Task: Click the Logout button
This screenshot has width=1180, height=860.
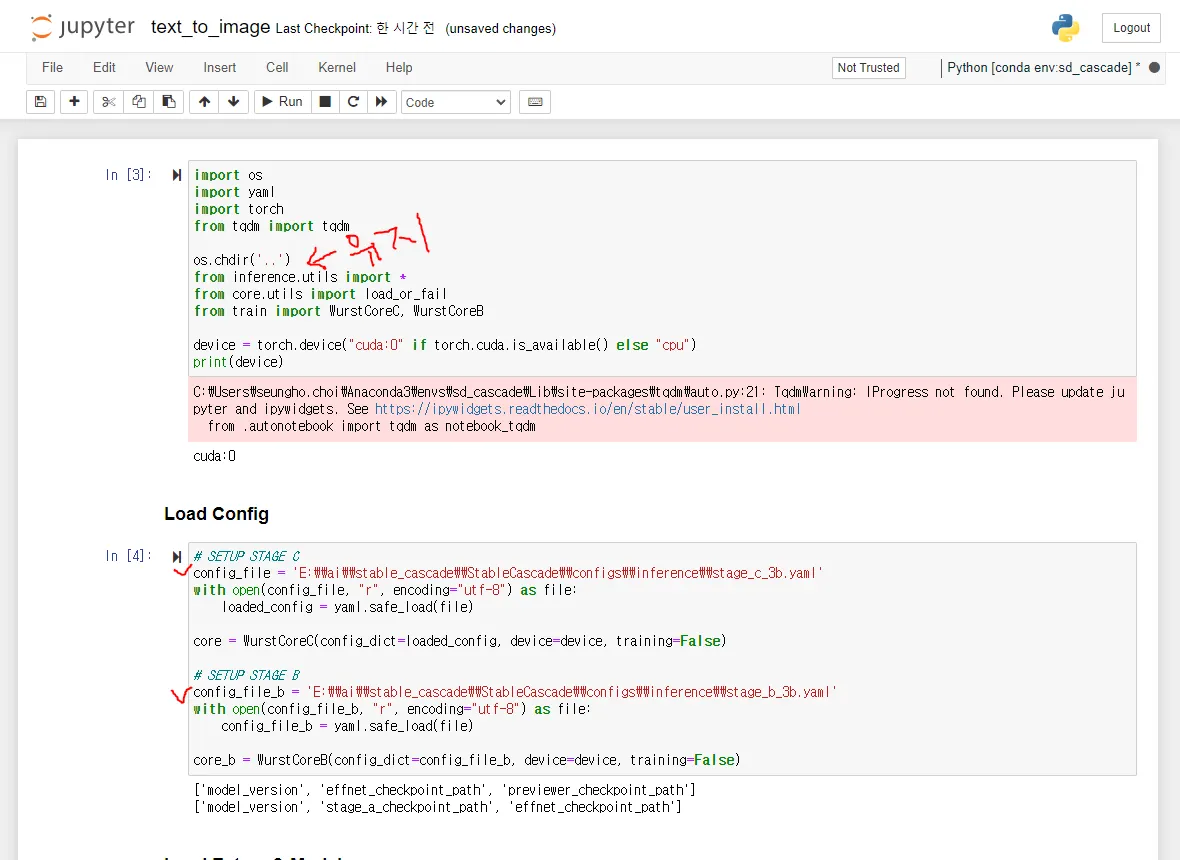Action: [1131, 28]
